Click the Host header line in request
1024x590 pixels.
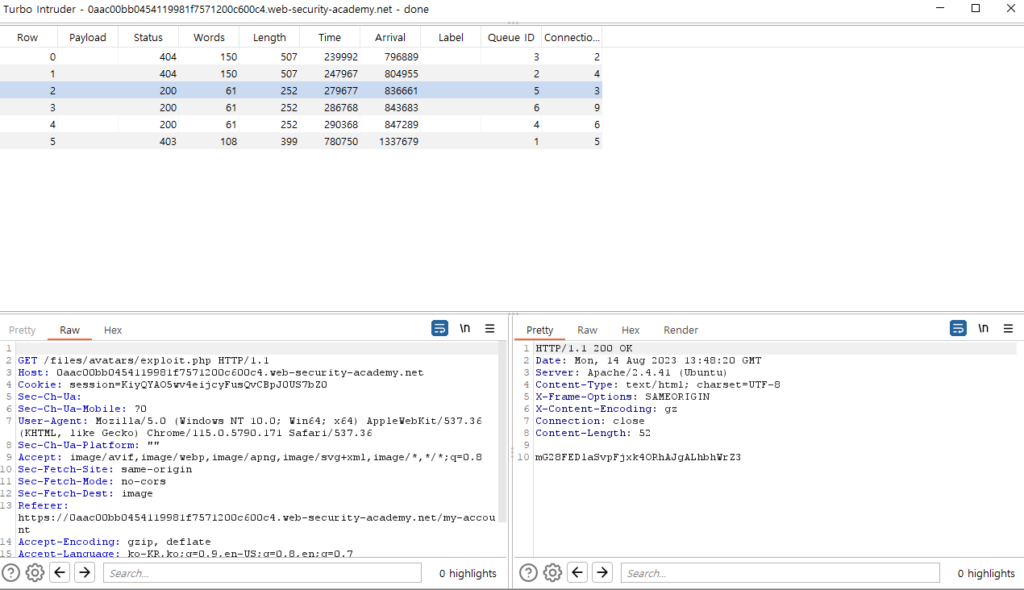(221, 372)
